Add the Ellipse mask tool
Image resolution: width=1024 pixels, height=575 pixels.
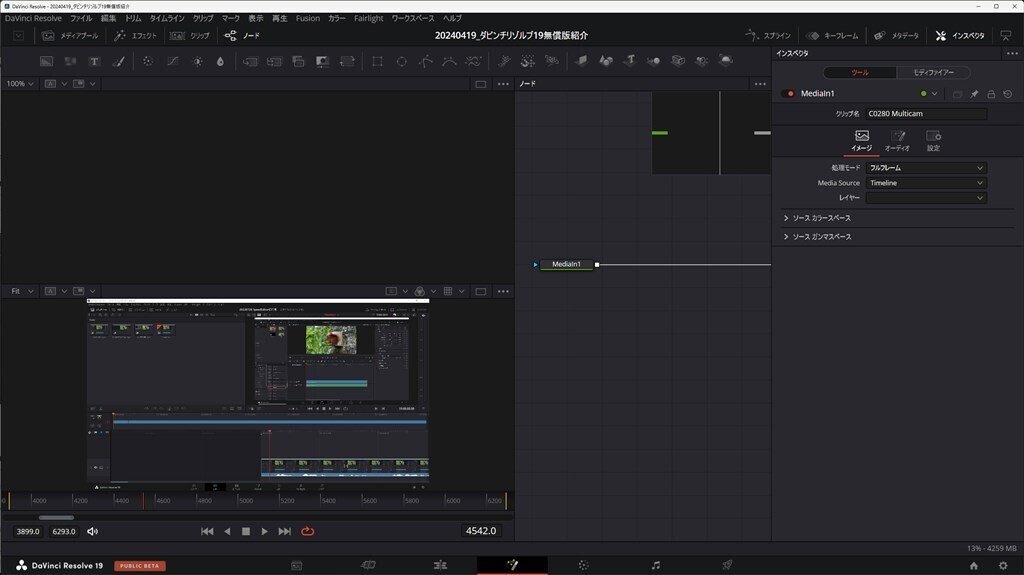(x=402, y=61)
